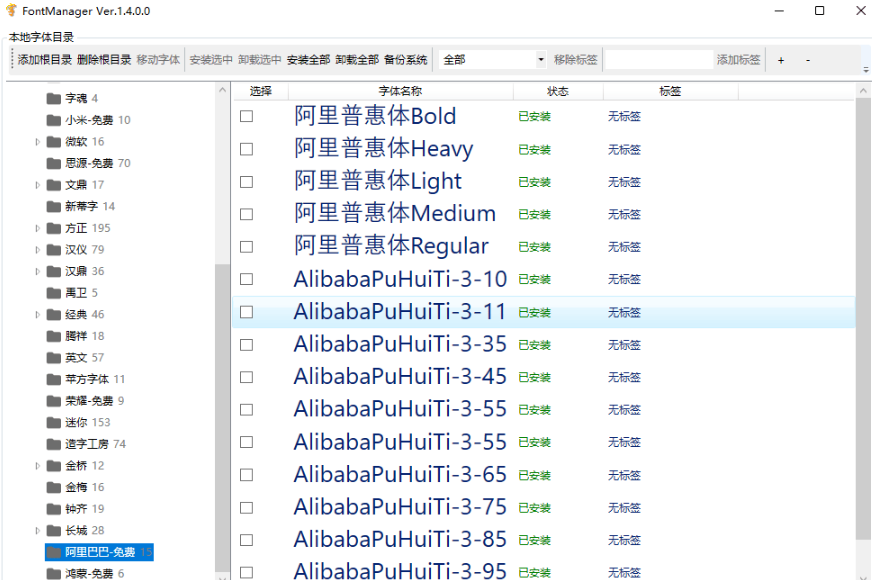Click the 阿里巴巴-免费 folder icon

(53, 552)
